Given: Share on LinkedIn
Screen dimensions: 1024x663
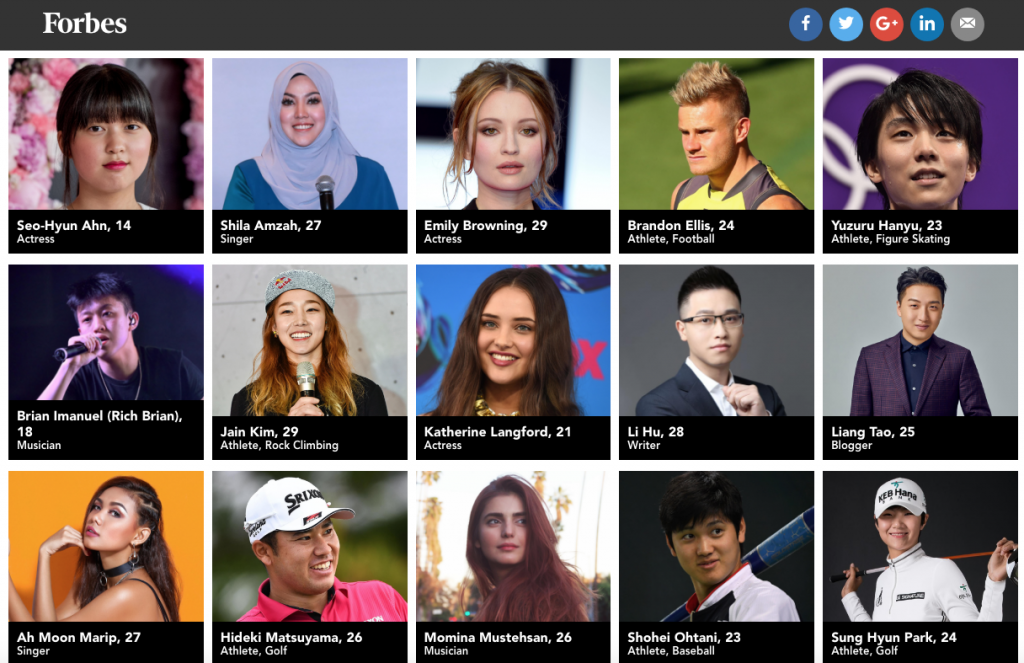Looking at the screenshot, I should 927,24.
